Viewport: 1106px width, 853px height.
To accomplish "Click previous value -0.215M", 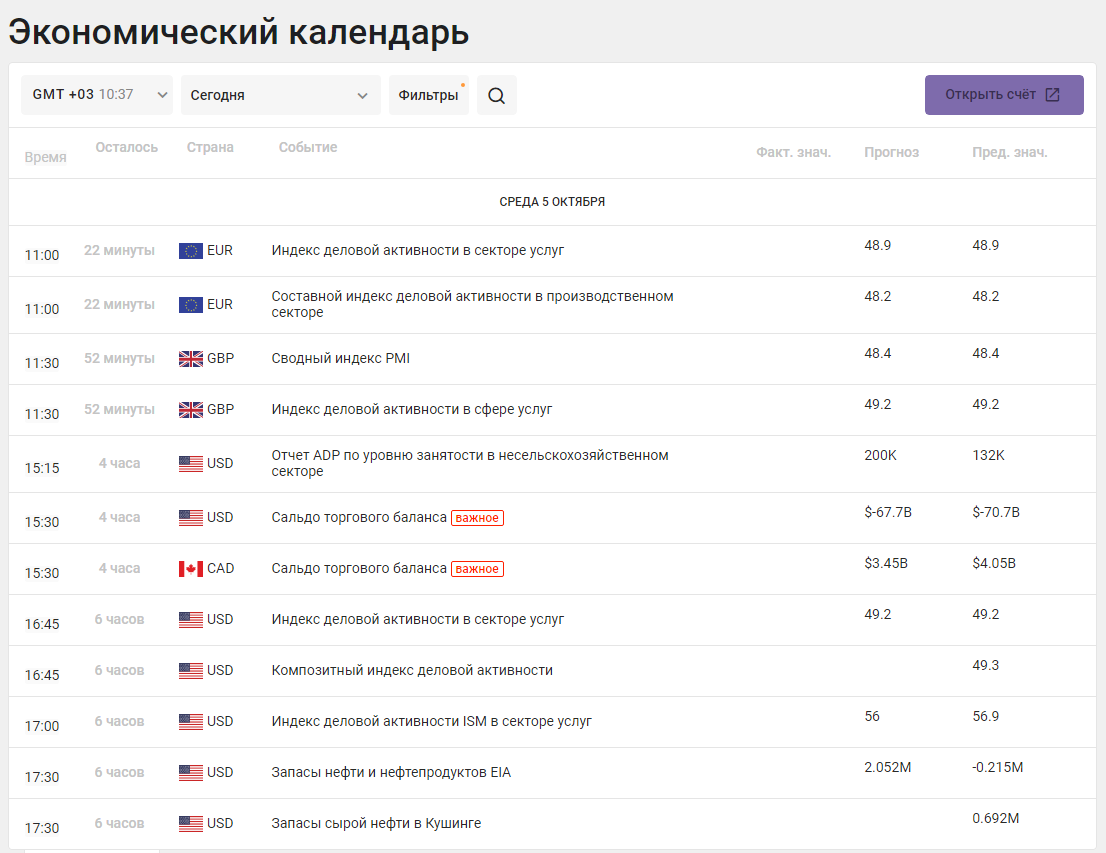I will [997, 768].
